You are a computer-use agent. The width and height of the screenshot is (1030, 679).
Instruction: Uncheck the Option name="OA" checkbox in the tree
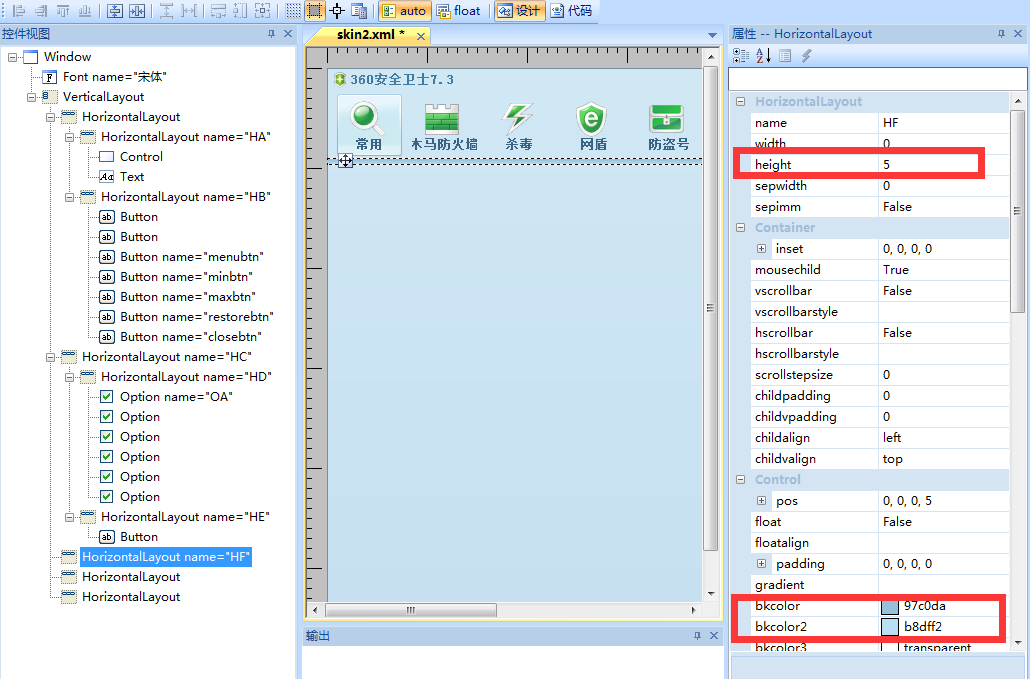pyautogui.click(x=107, y=396)
